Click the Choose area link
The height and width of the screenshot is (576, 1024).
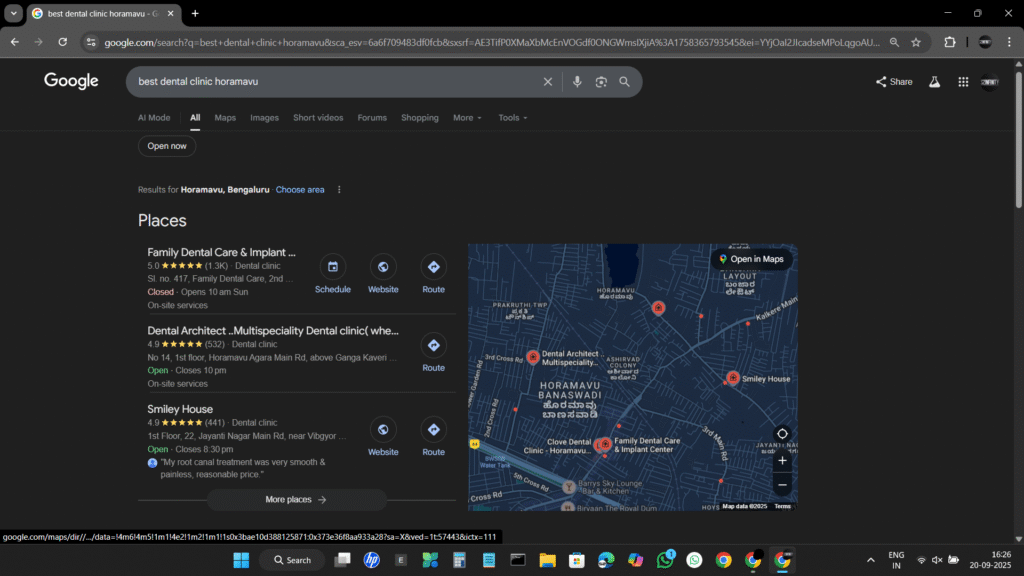coord(300,190)
